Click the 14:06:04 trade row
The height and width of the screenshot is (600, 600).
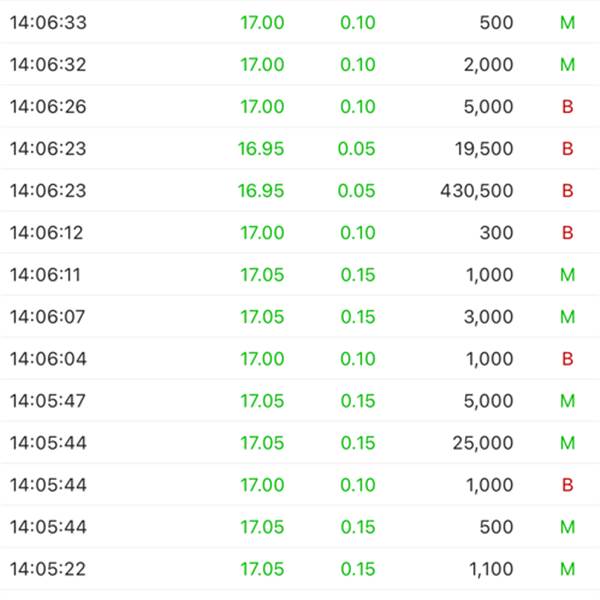(x=300, y=359)
